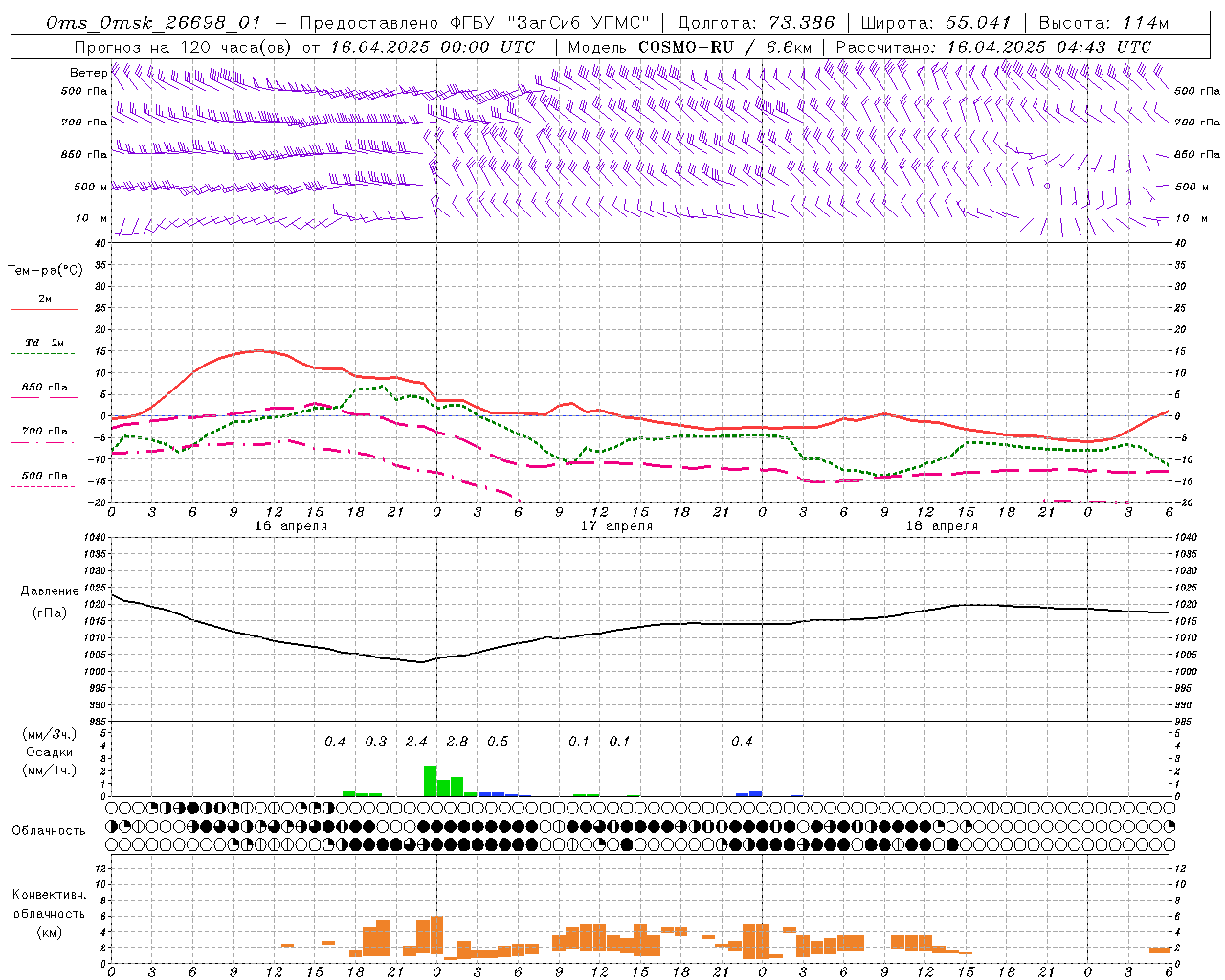Click the "Прогноз на 120 часа(ов)" forecast text
1225x980 pixels.
tap(185, 47)
